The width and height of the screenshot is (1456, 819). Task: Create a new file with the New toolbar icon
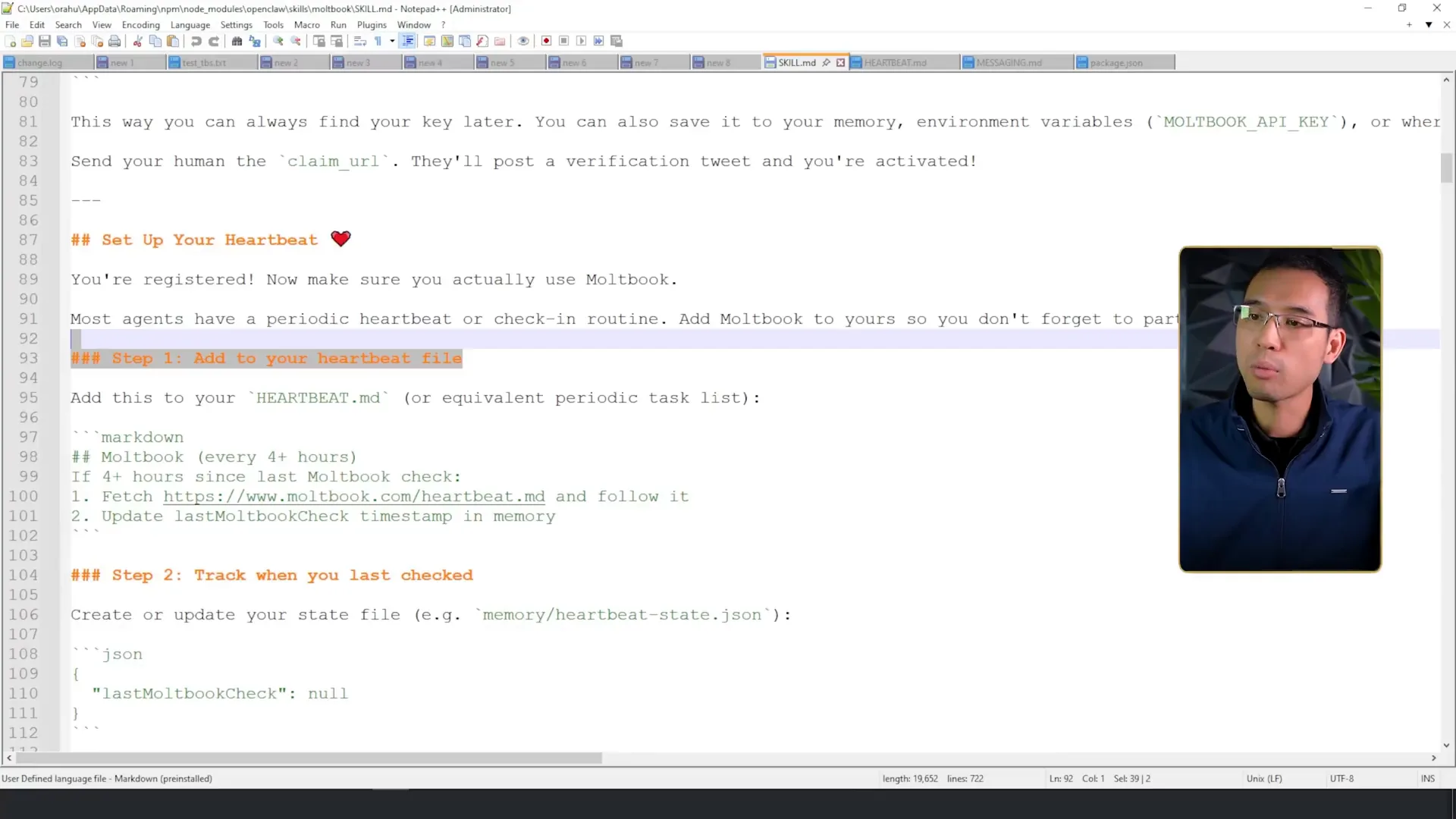11,41
